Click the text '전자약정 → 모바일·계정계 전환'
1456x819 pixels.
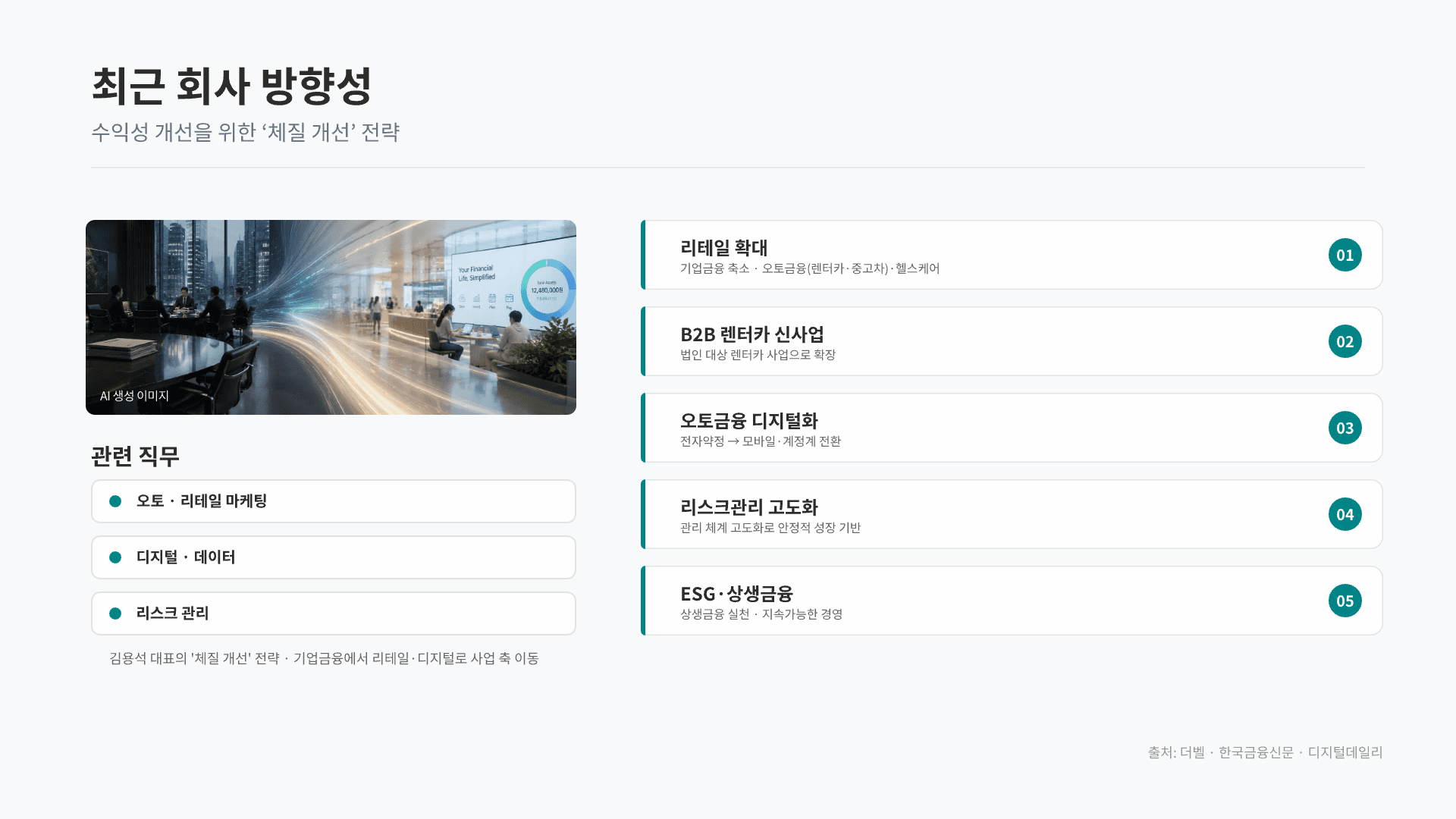(760, 441)
